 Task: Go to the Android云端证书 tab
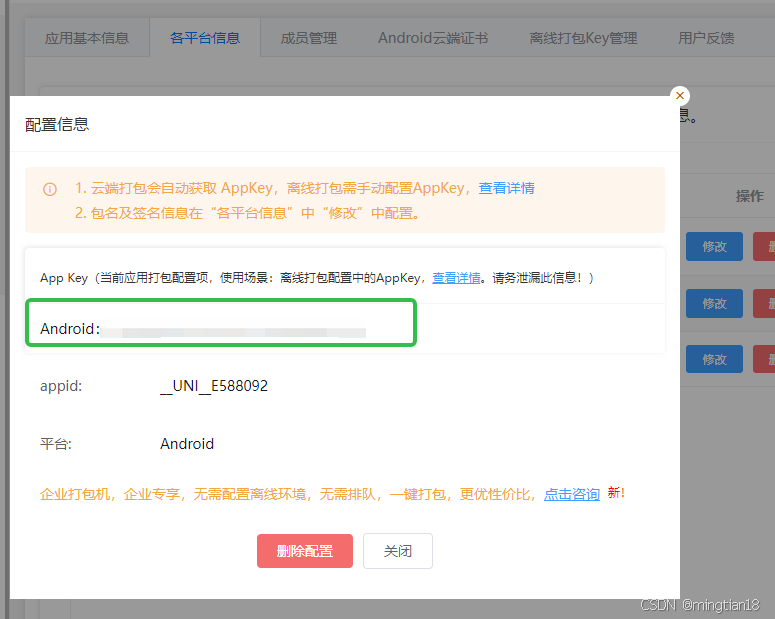pos(433,38)
